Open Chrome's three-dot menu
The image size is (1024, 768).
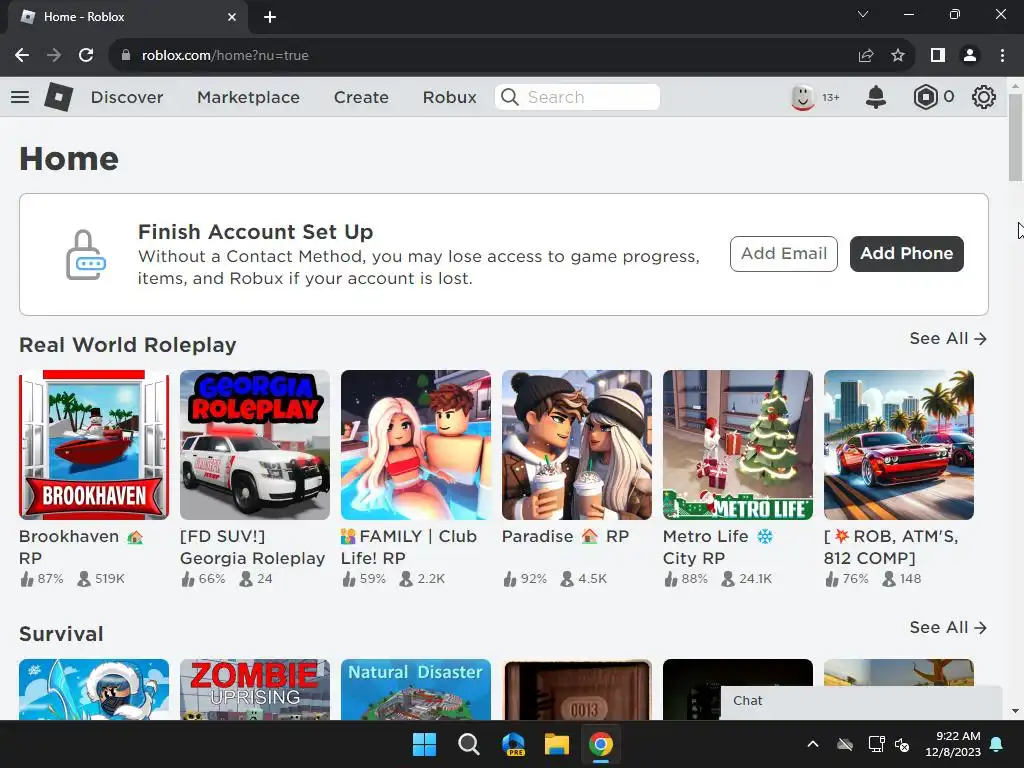(x=1002, y=56)
